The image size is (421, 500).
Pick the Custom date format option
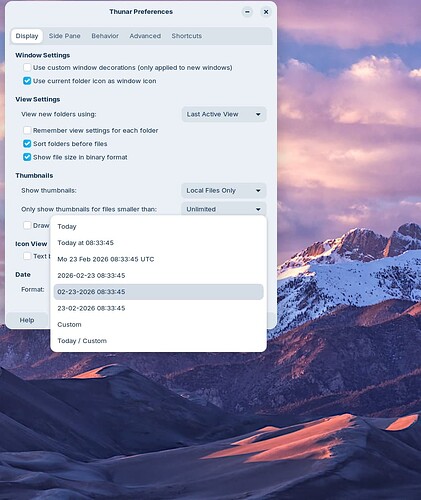click(x=158, y=324)
